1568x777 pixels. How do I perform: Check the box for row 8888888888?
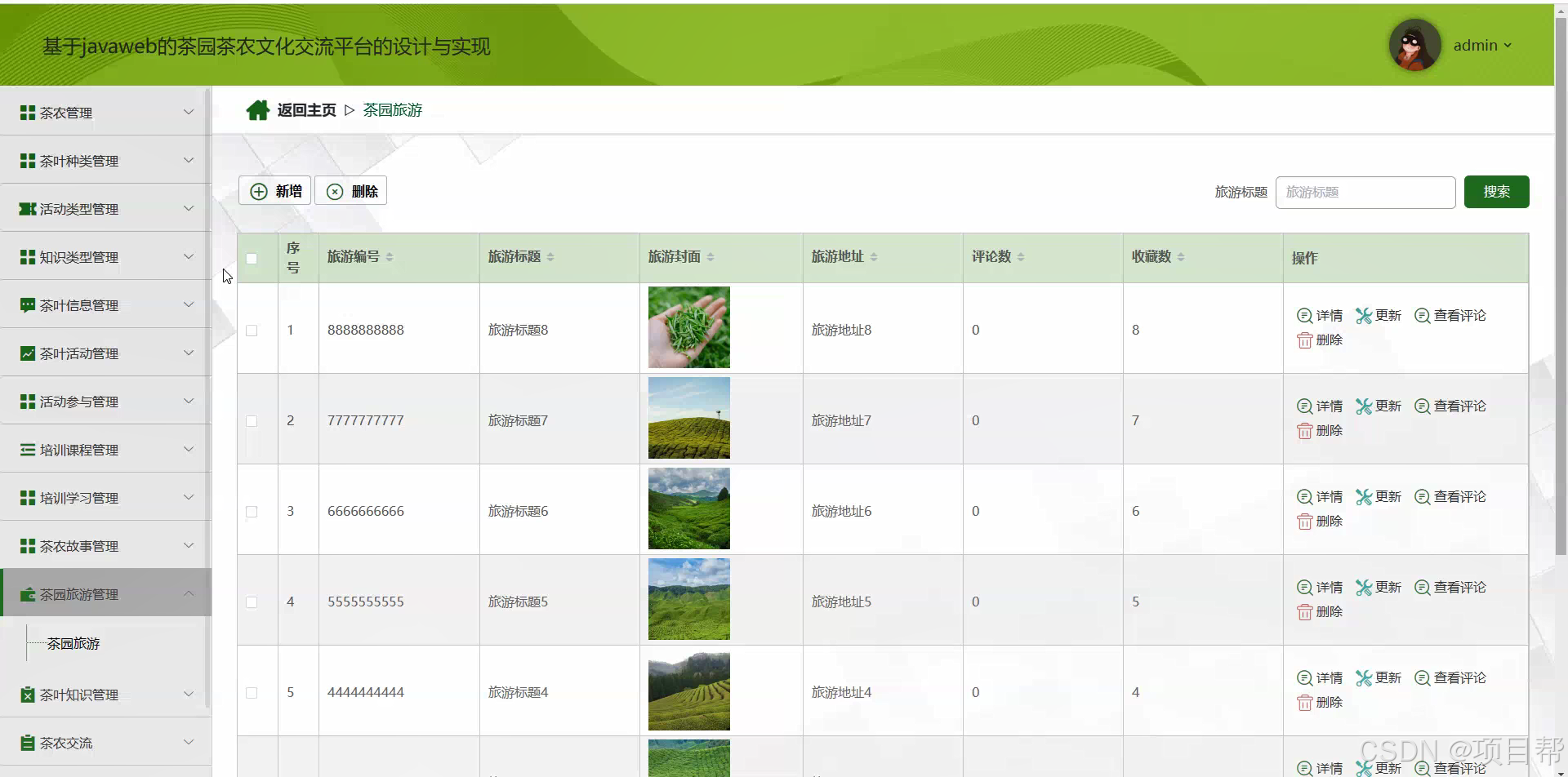coord(252,331)
